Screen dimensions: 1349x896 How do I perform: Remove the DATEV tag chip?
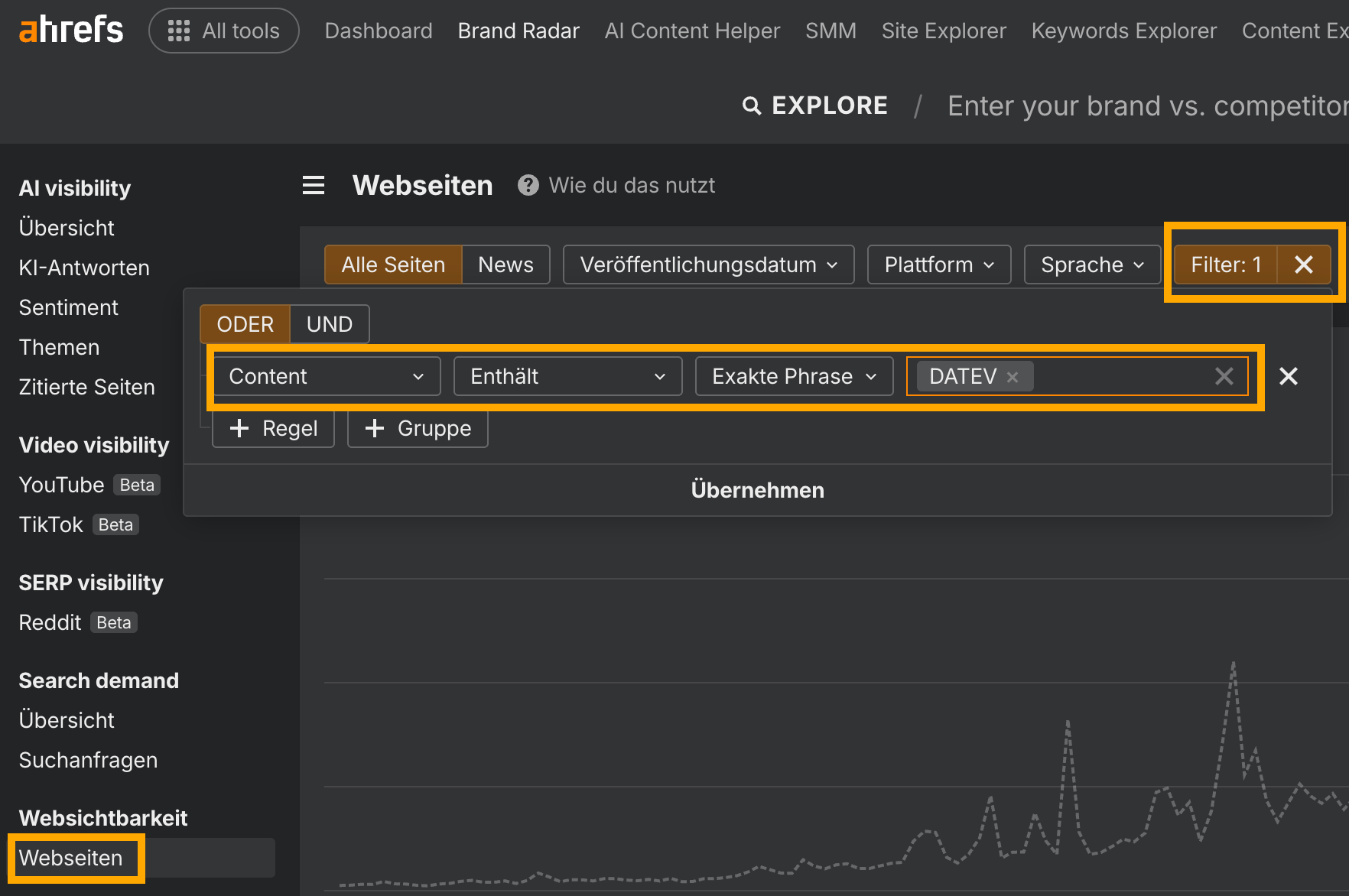click(1013, 377)
